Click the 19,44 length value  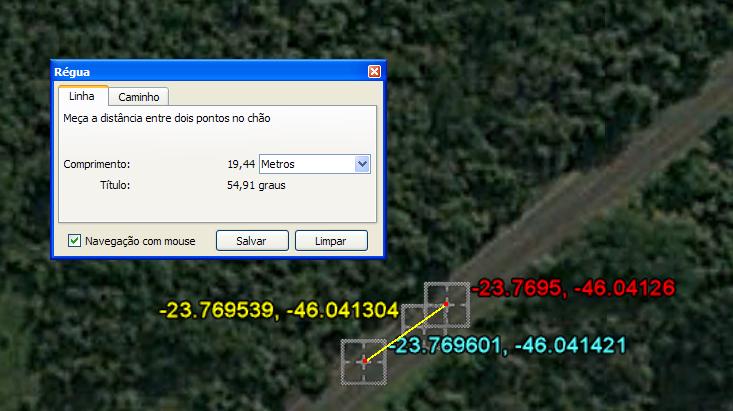tap(241, 164)
